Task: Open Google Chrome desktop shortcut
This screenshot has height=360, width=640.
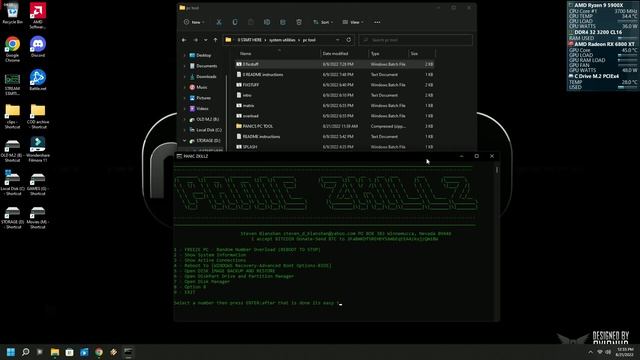Action: coord(12,49)
